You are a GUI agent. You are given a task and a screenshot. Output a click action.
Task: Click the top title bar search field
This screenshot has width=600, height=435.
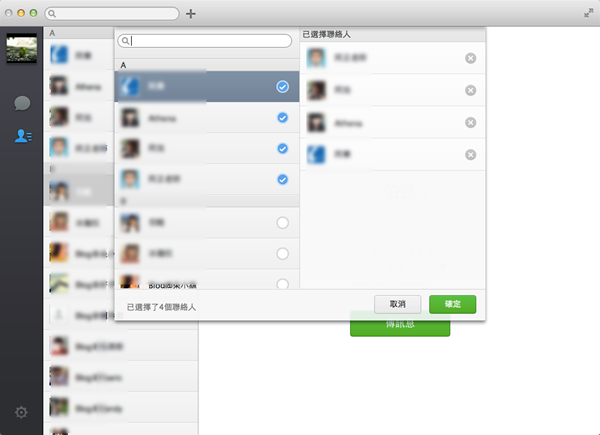112,14
